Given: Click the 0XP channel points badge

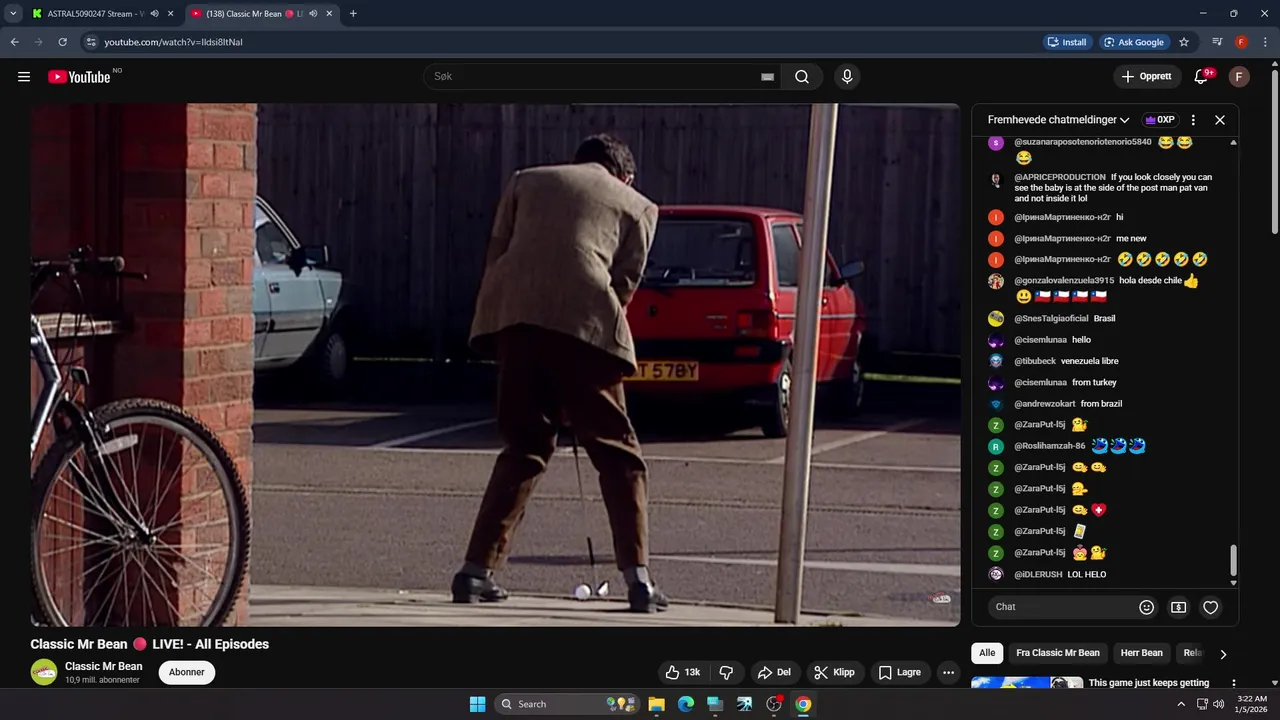Looking at the screenshot, I should 1160,120.
